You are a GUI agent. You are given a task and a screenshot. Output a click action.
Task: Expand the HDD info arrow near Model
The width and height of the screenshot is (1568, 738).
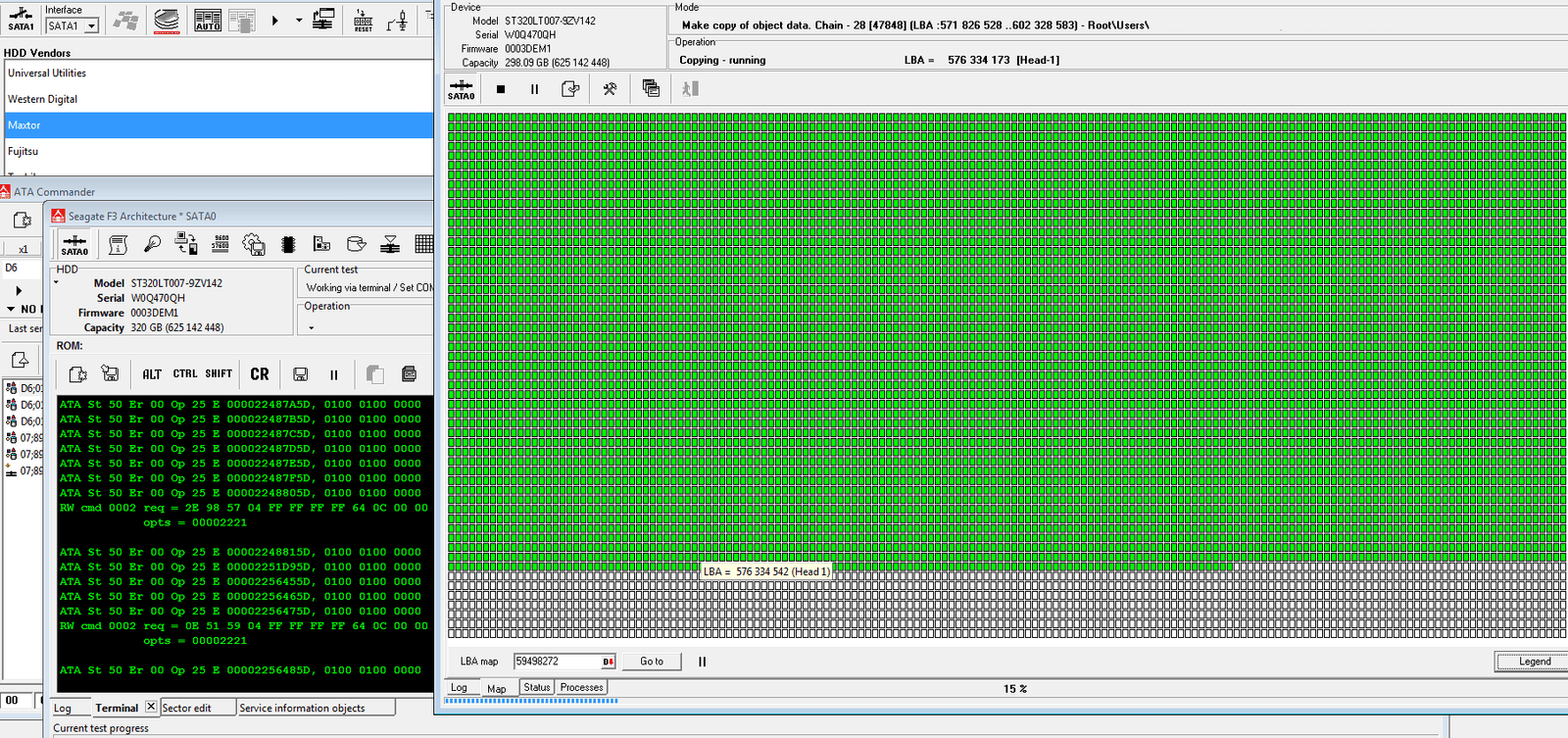(56, 282)
